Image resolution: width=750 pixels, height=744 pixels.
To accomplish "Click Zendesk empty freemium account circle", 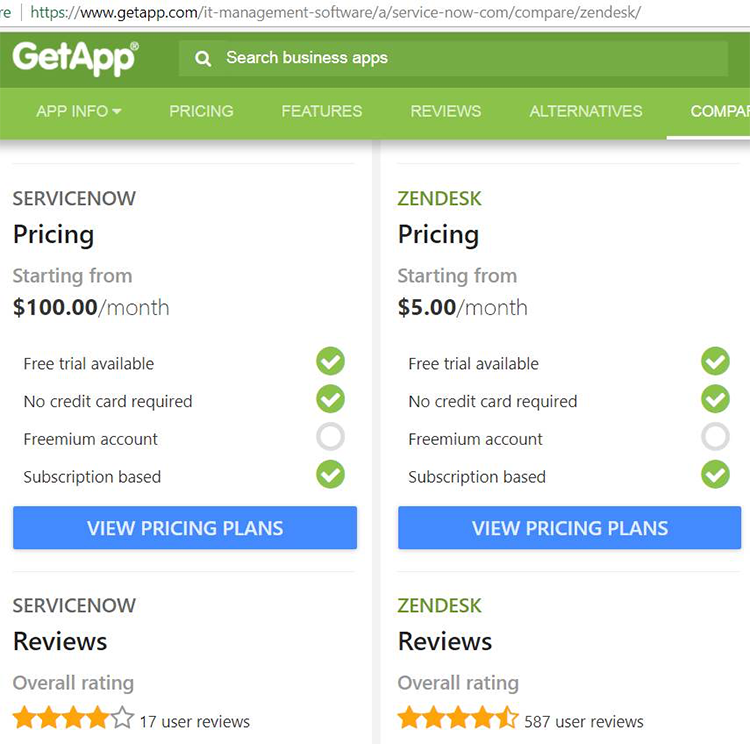I will click(715, 437).
